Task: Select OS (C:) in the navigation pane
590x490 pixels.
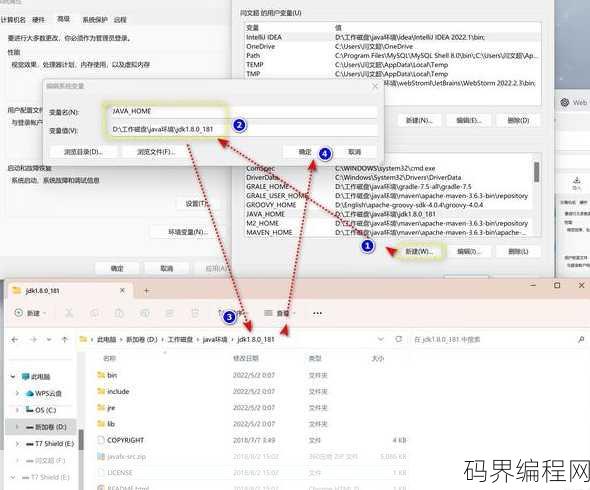Action: point(41,410)
